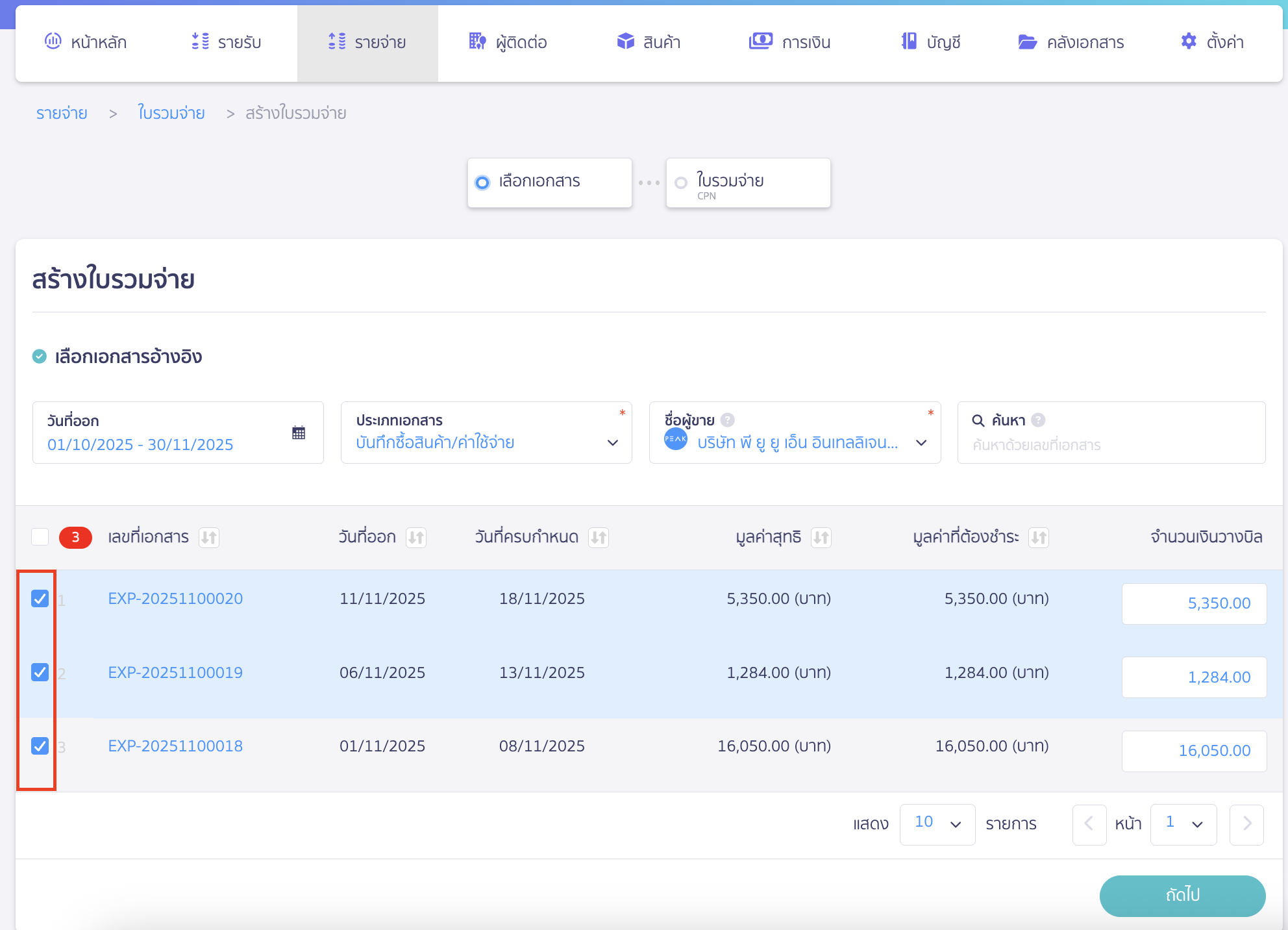Open ตั้งค่า settings gear icon
This screenshot has height=930, width=1288.
(x=1189, y=41)
